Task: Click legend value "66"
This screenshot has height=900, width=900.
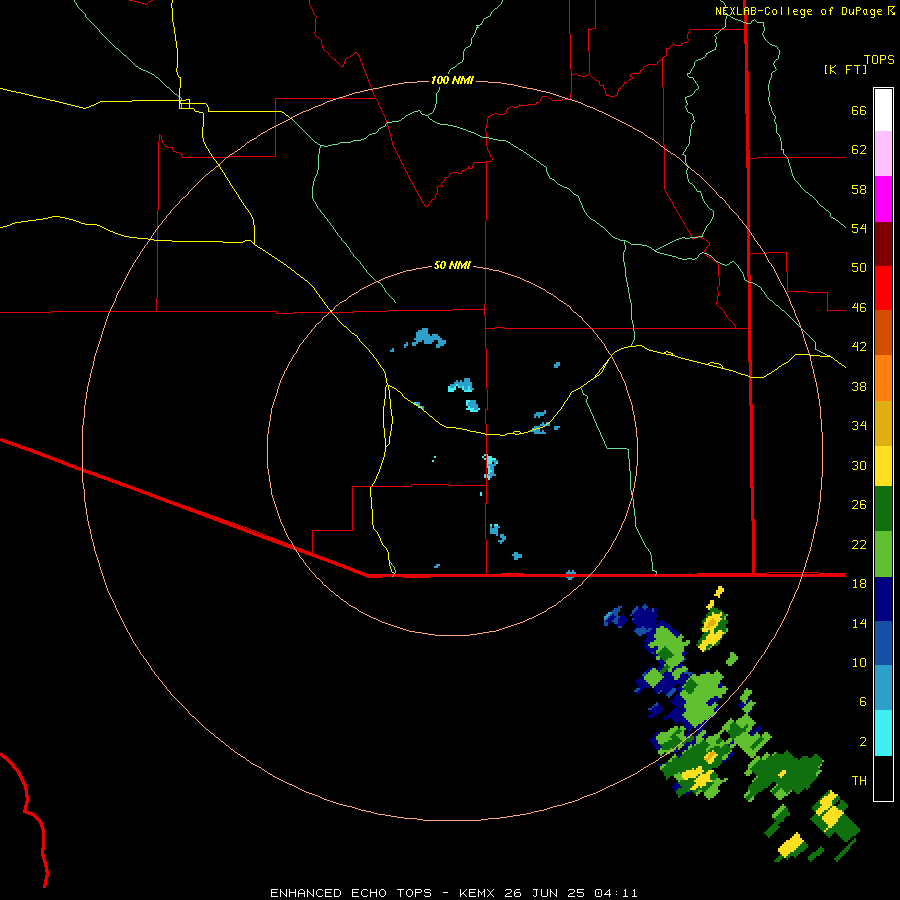Action: point(859,110)
